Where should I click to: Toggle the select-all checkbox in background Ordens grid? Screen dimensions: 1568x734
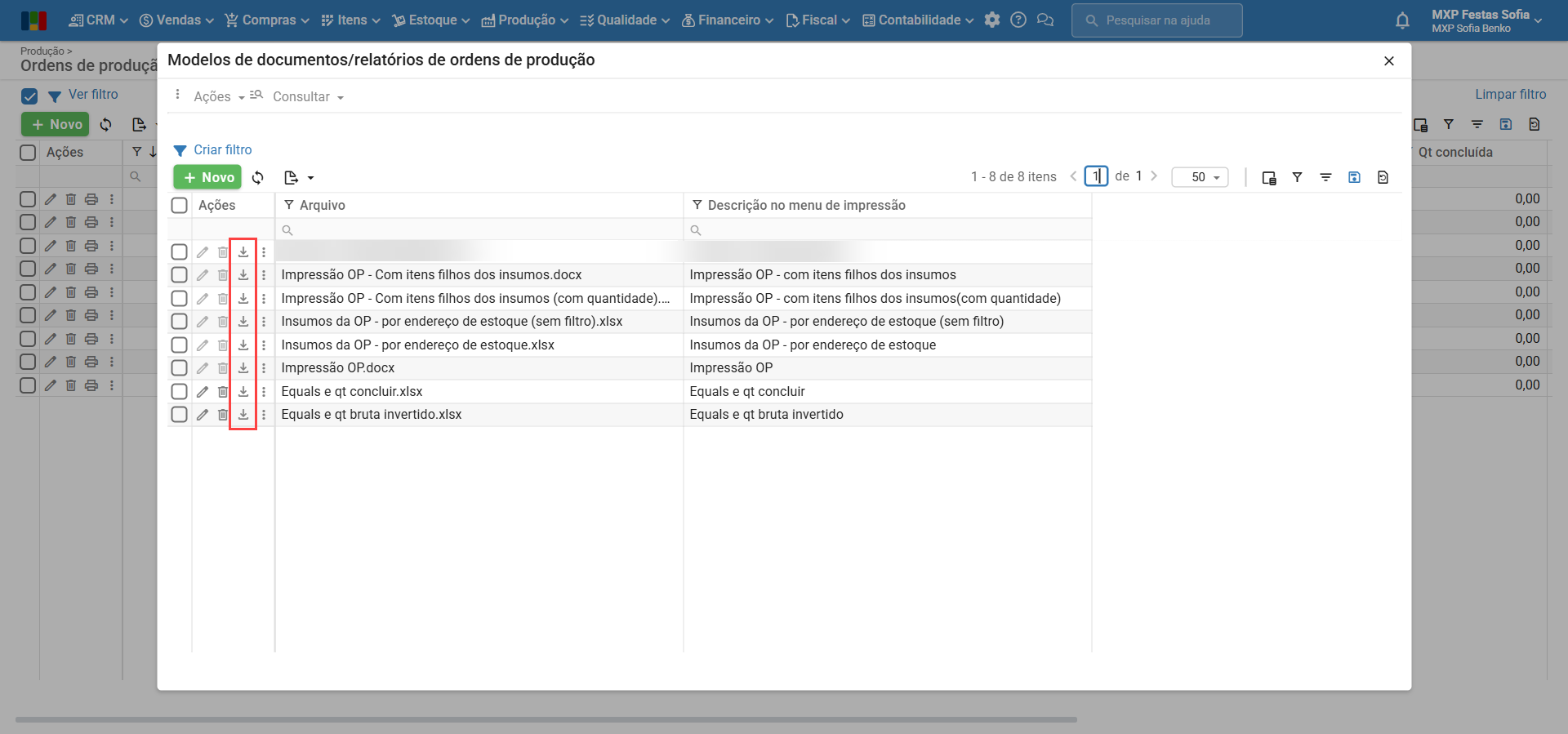pyautogui.click(x=28, y=153)
